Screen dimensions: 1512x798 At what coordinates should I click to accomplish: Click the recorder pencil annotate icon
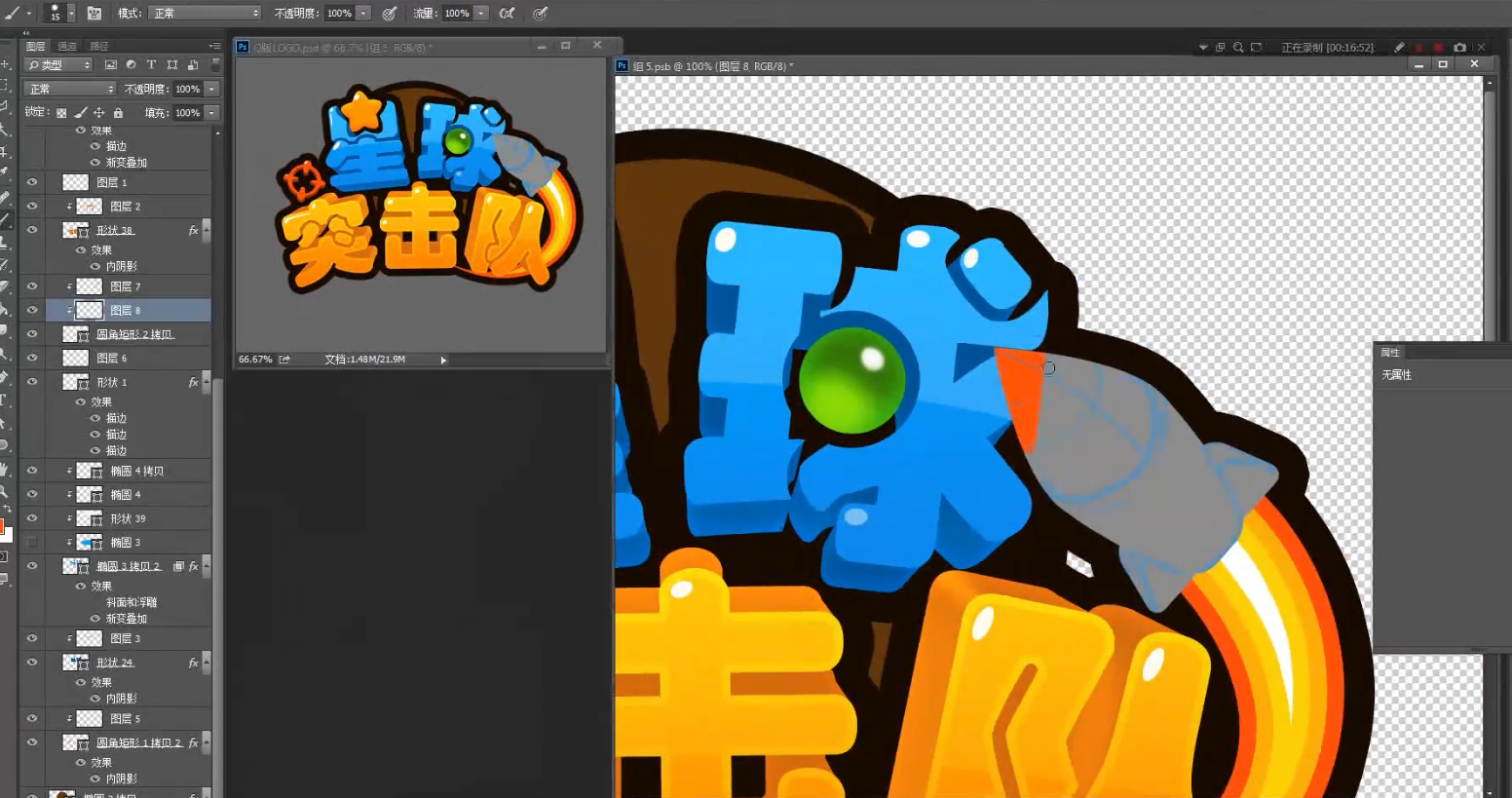pyautogui.click(x=1399, y=47)
